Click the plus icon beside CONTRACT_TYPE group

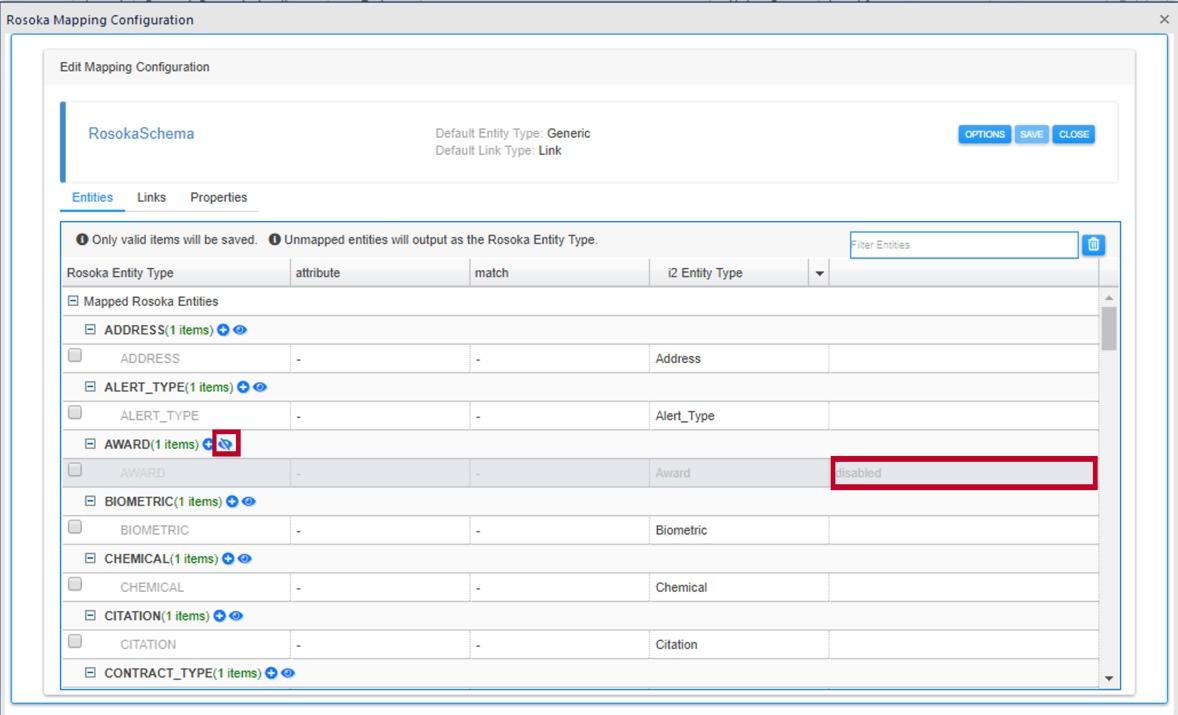point(272,673)
